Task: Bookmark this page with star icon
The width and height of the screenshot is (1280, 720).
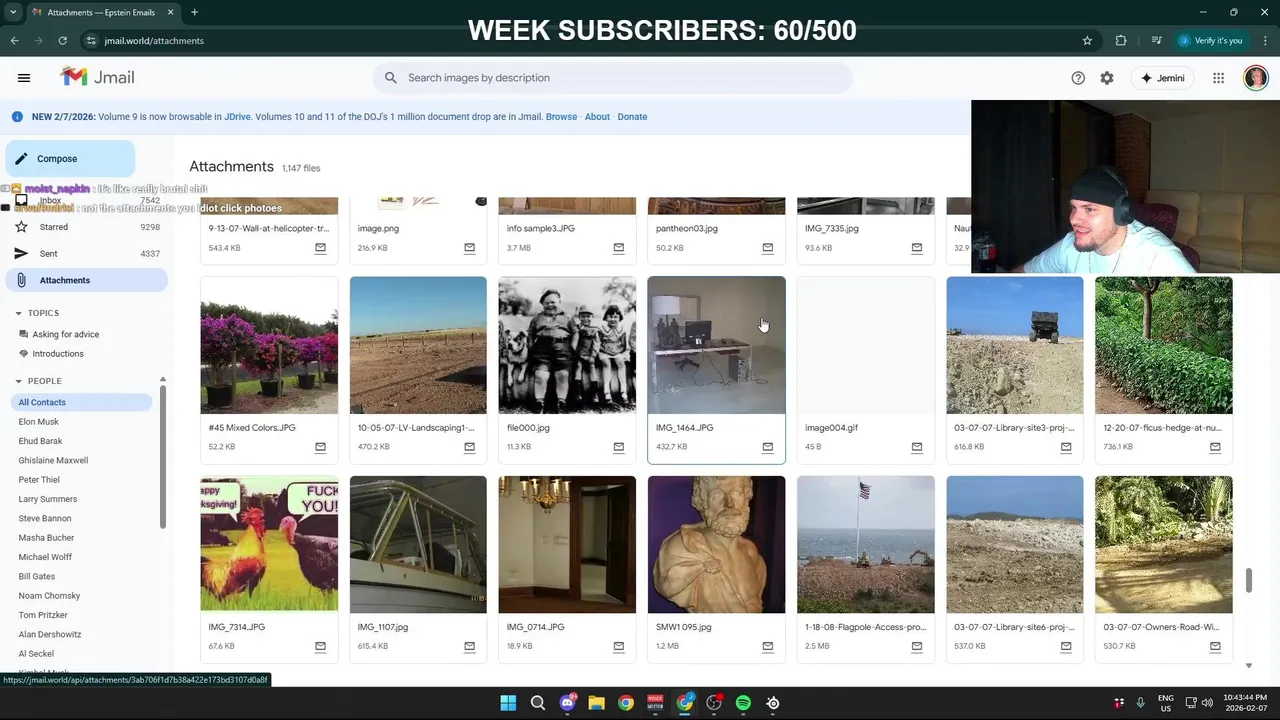Action: point(1087,41)
